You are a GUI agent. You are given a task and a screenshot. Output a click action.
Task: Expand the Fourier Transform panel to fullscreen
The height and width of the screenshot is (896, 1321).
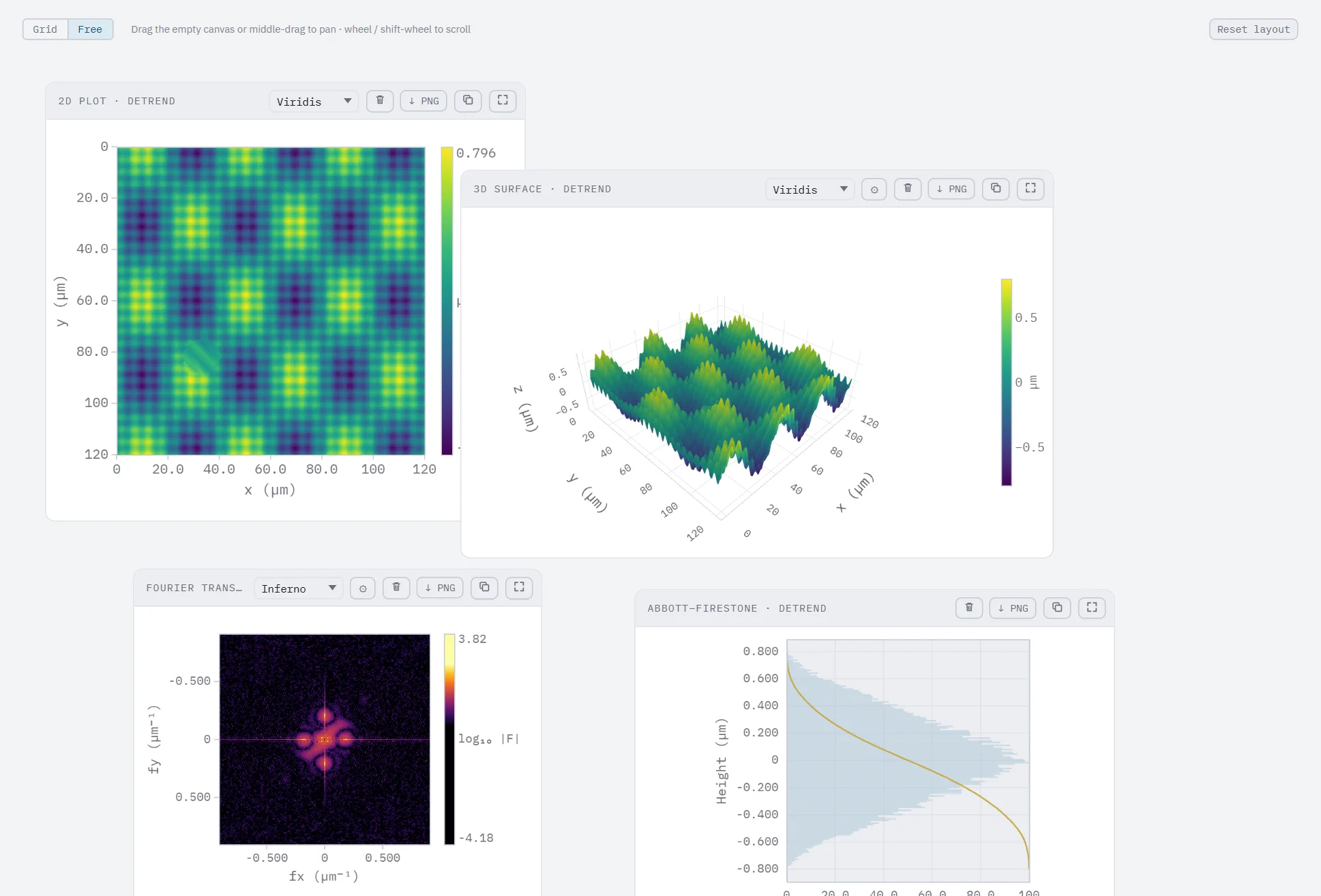click(x=519, y=588)
